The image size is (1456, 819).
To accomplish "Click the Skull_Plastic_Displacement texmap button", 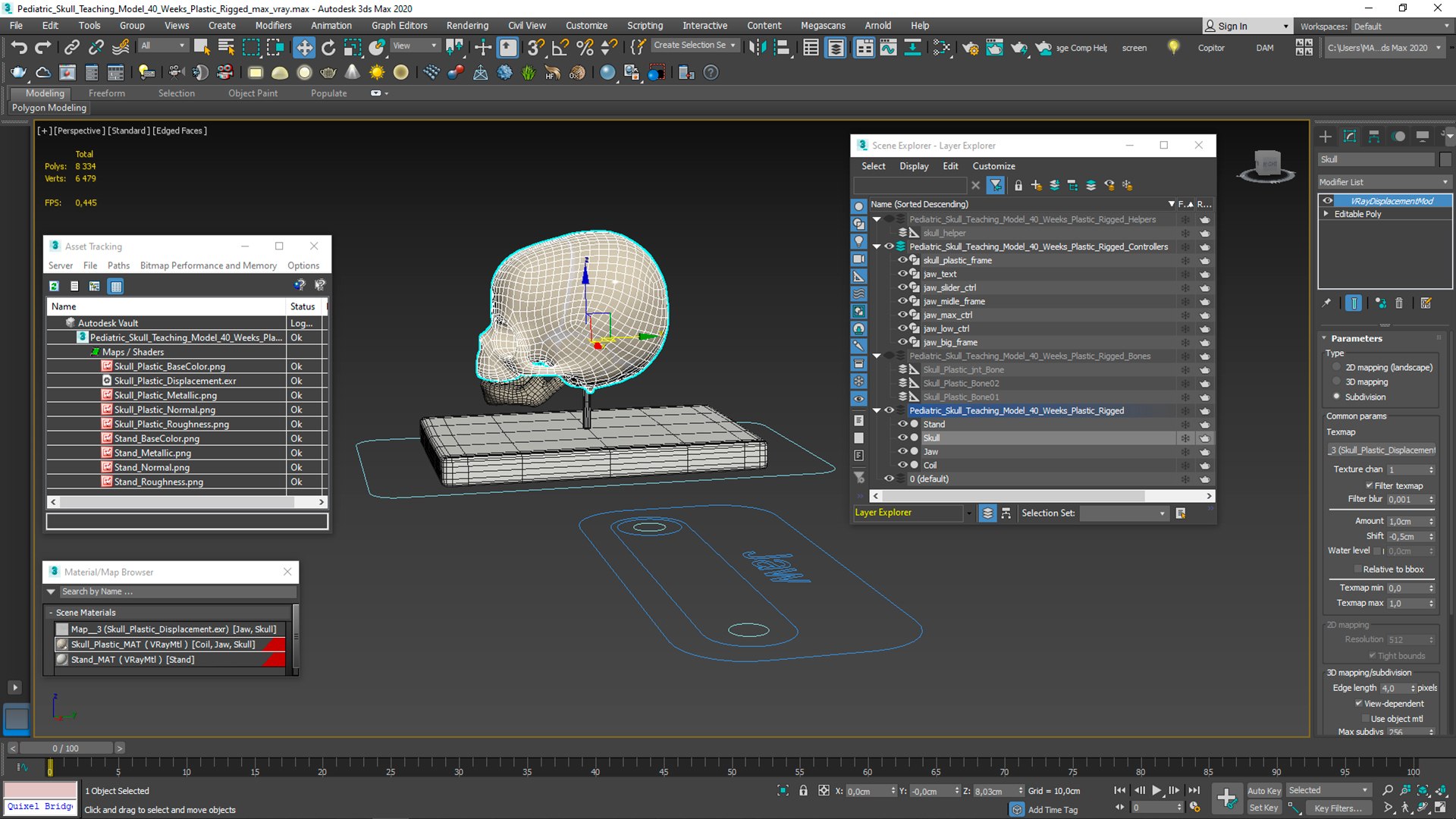I will click(x=1382, y=450).
